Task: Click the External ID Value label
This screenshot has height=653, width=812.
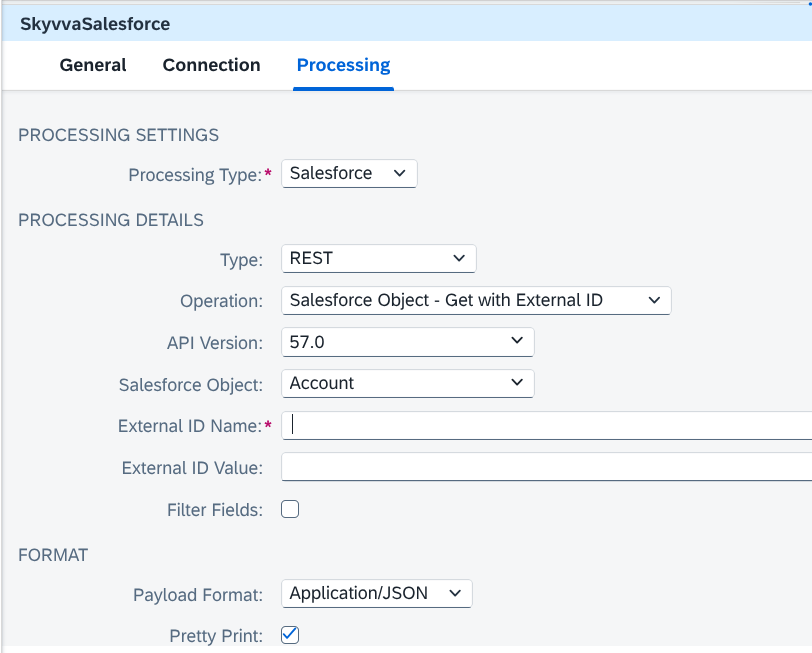Action: pos(192,468)
